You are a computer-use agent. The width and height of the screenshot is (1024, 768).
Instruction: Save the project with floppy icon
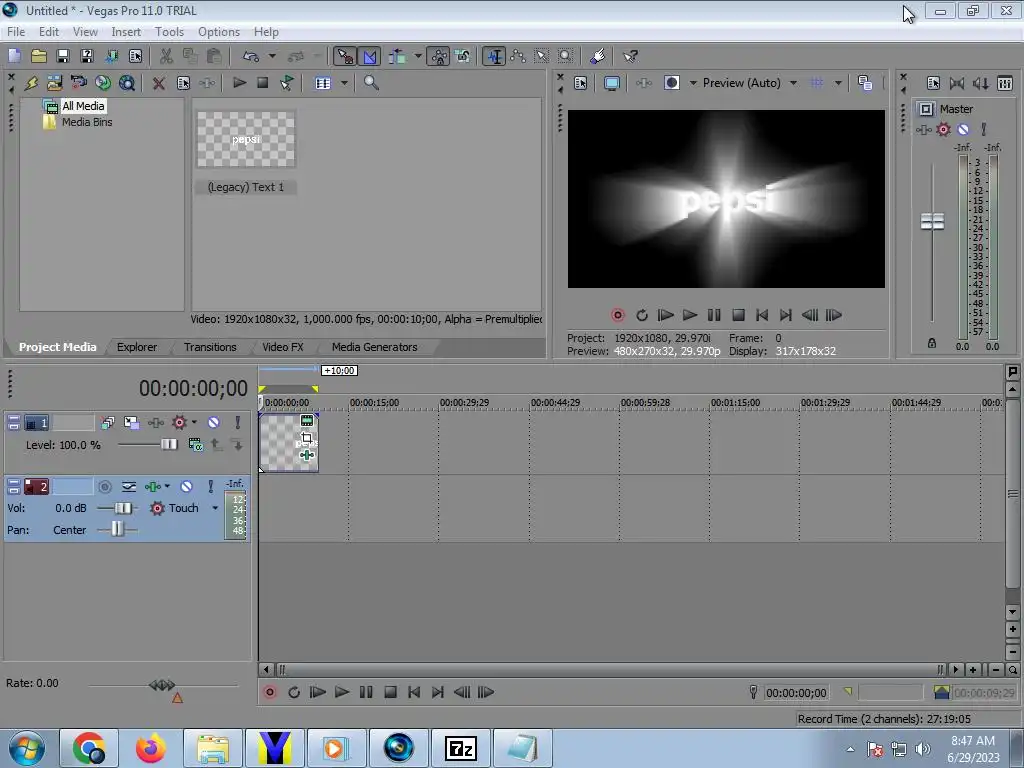(x=63, y=56)
